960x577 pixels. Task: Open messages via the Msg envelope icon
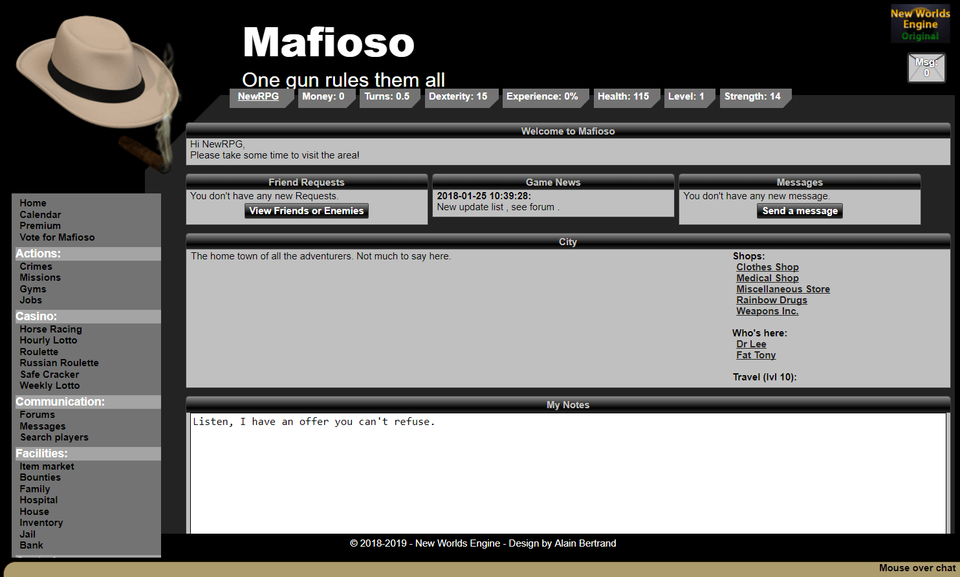click(925, 67)
